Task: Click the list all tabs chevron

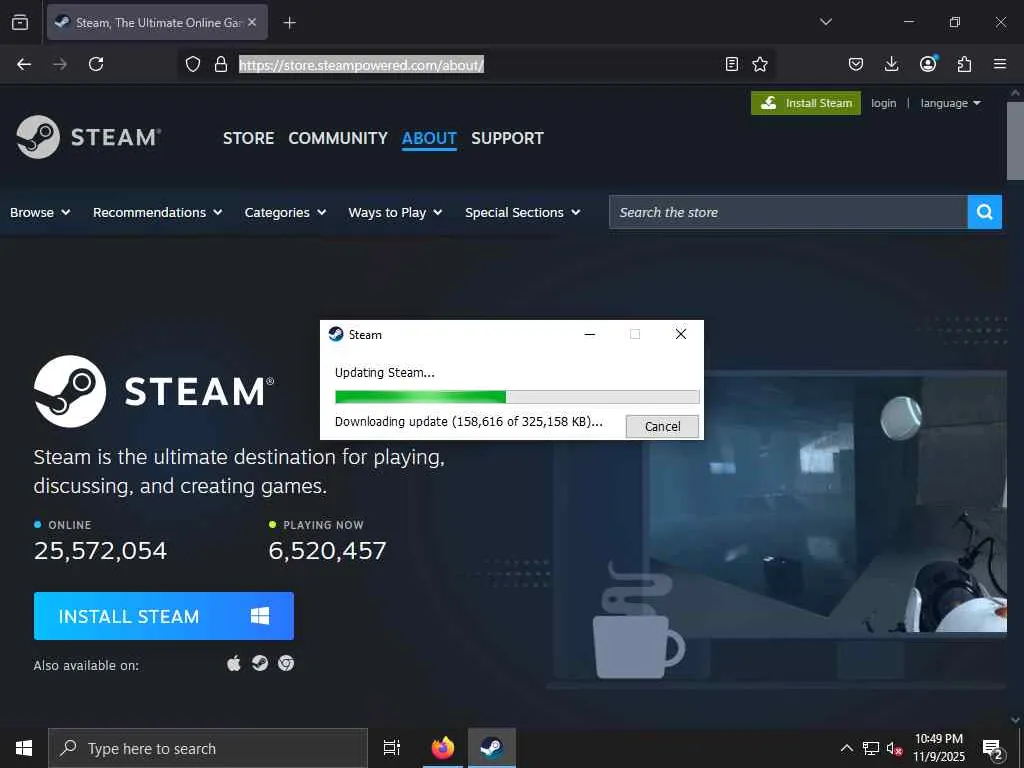Action: click(x=825, y=22)
